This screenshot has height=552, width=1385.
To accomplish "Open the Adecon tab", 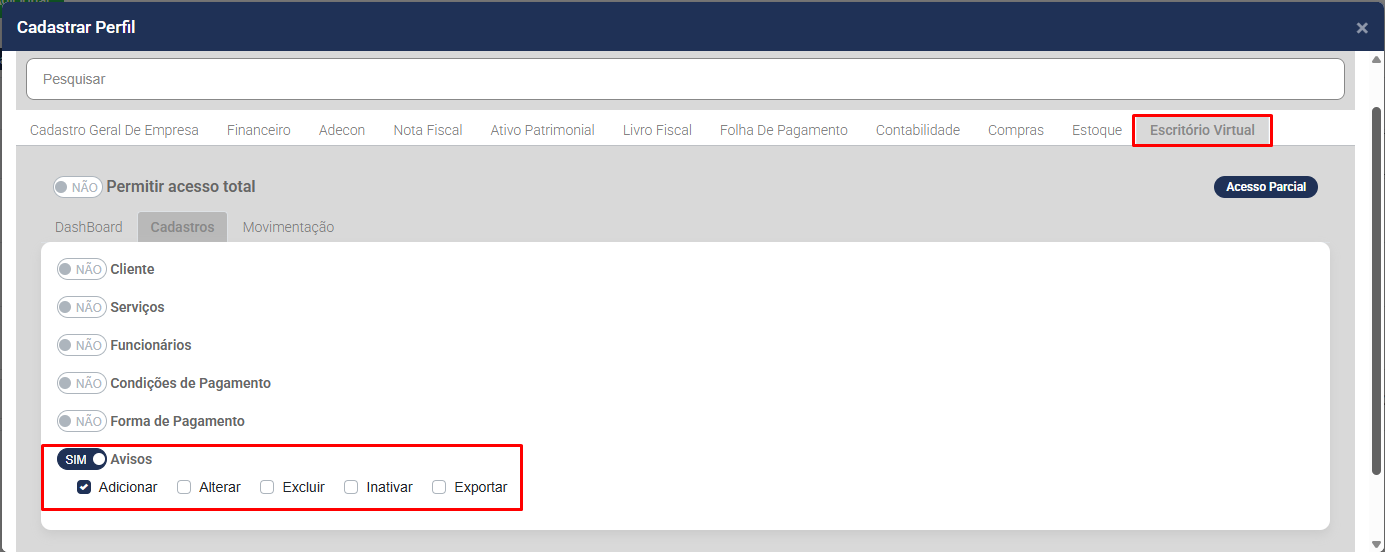I will [342, 130].
